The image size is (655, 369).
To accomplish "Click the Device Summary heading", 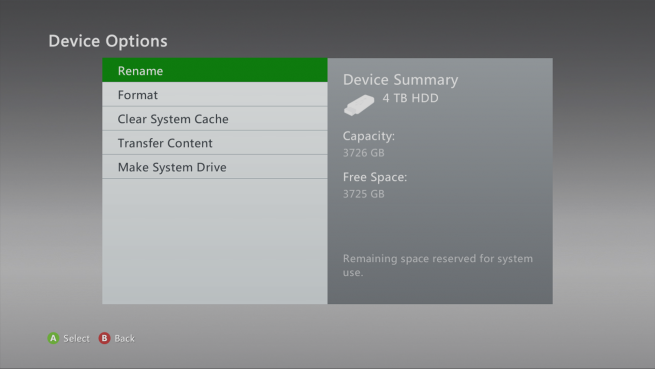I will [x=400, y=80].
